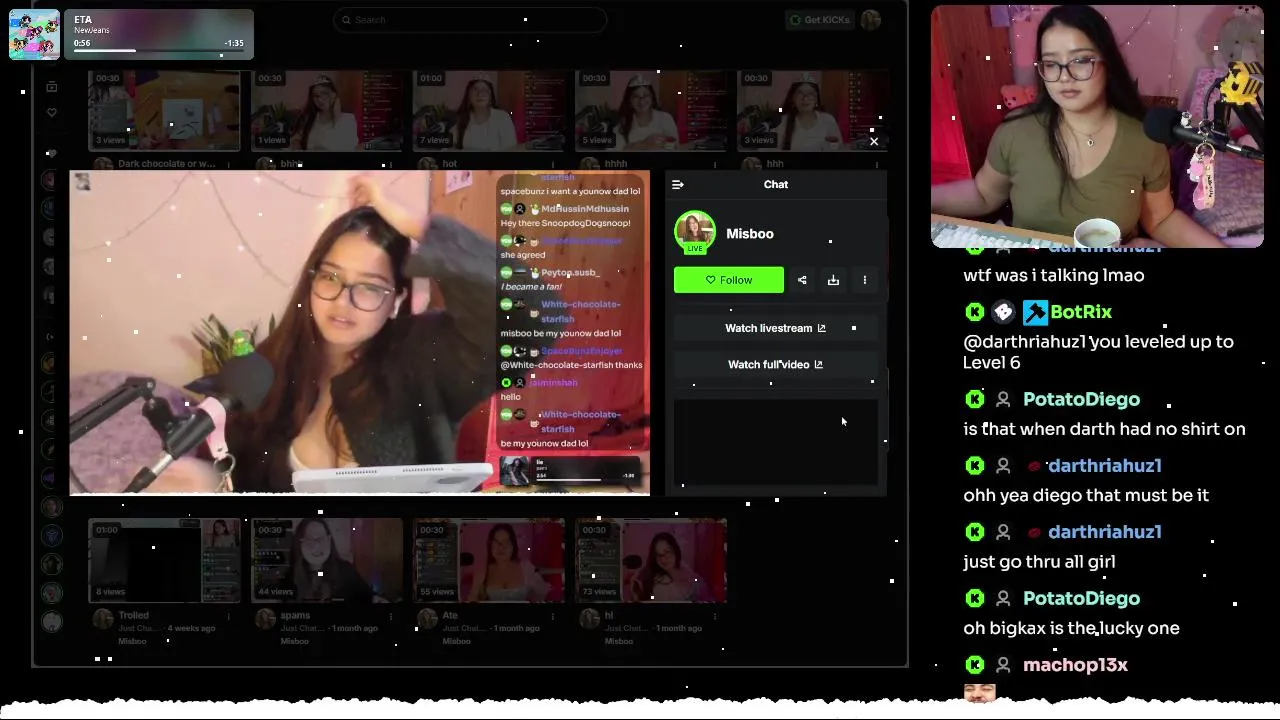This screenshot has height=720, width=1280.
Task: Click darthriahuz1 above 'ohh yea diego' message
Action: (1104, 465)
